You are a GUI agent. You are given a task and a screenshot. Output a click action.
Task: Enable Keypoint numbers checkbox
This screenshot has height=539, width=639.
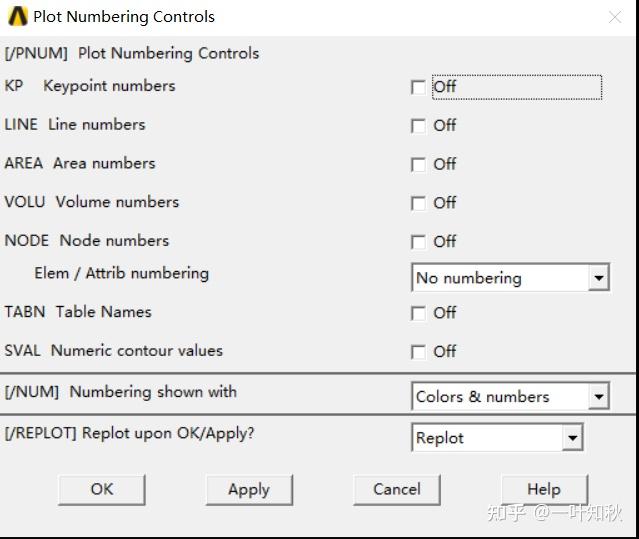coord(418,87)
